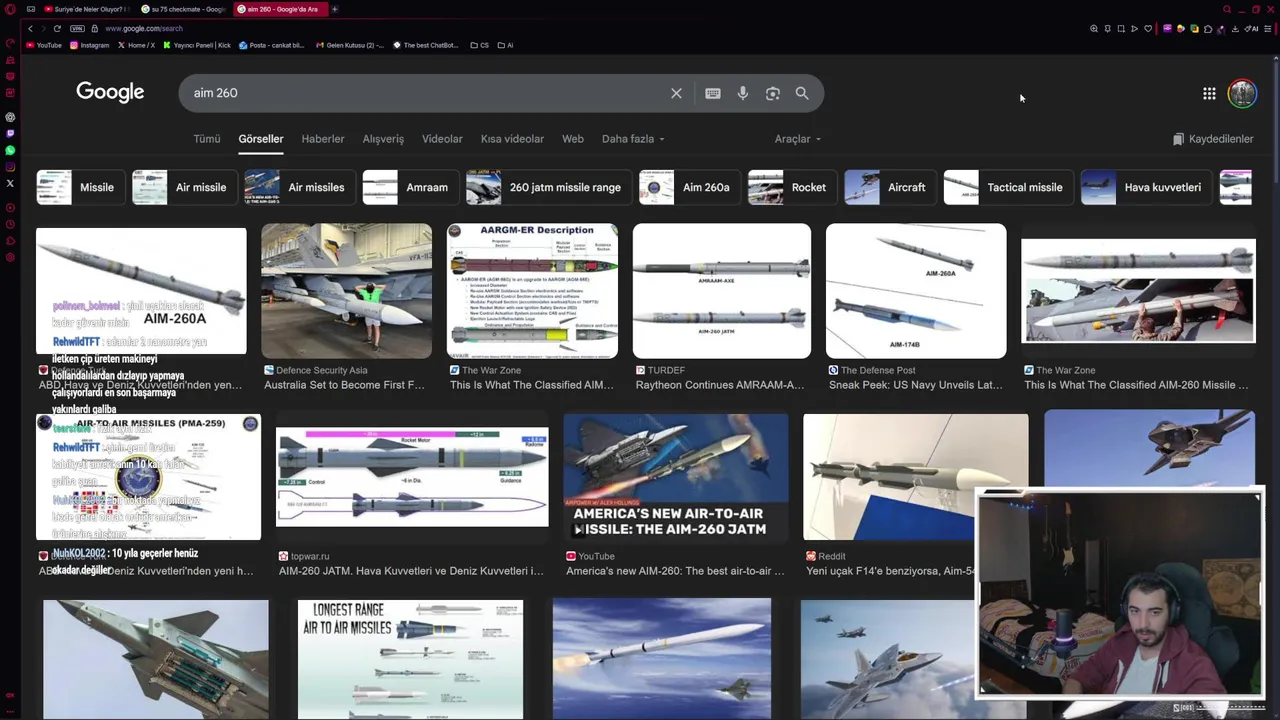Clear the search box with the X icon
The height and width of the screenshot is (720, 1280).
(676, 93)
